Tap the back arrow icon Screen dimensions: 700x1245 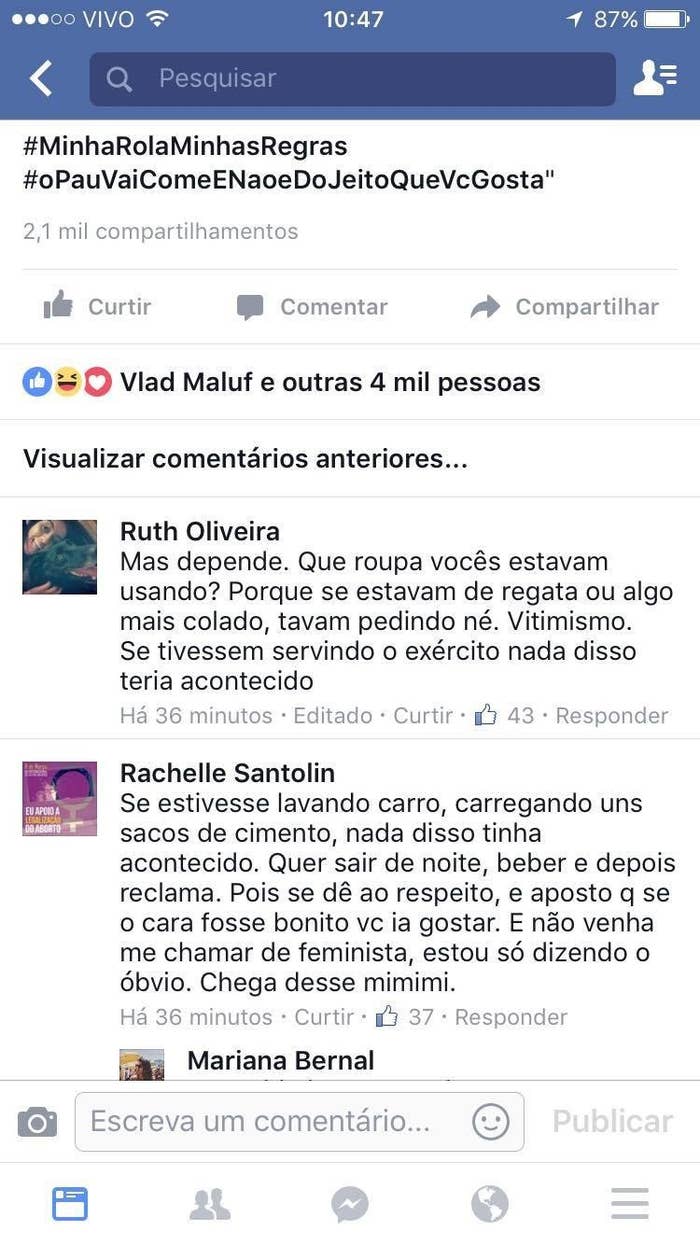(x=41, y=78)
